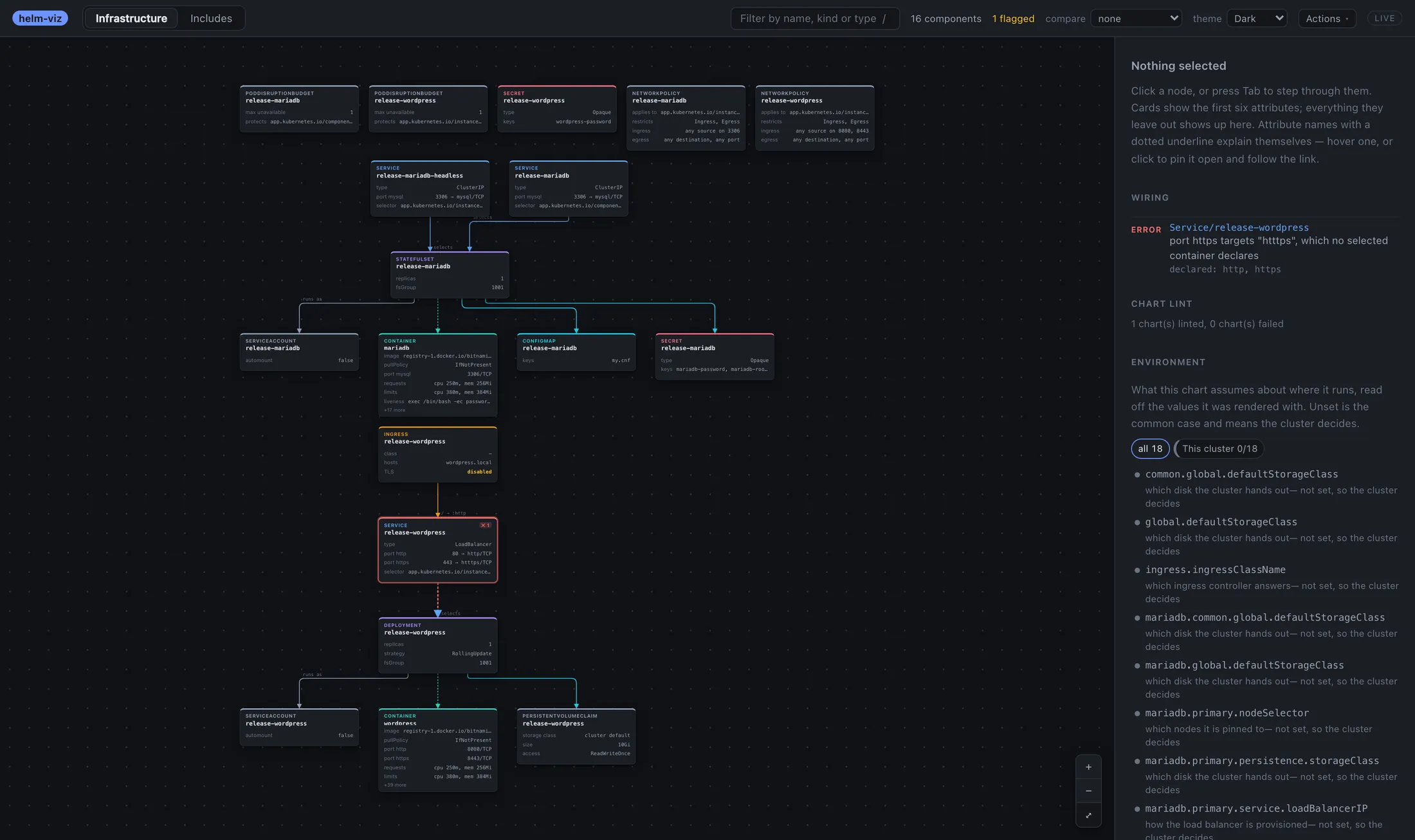Image resolution: width=1415 pixels, height=840 pixels.
Task: Open the theme dropdown showing Dark
Action: coord(1257,18)
